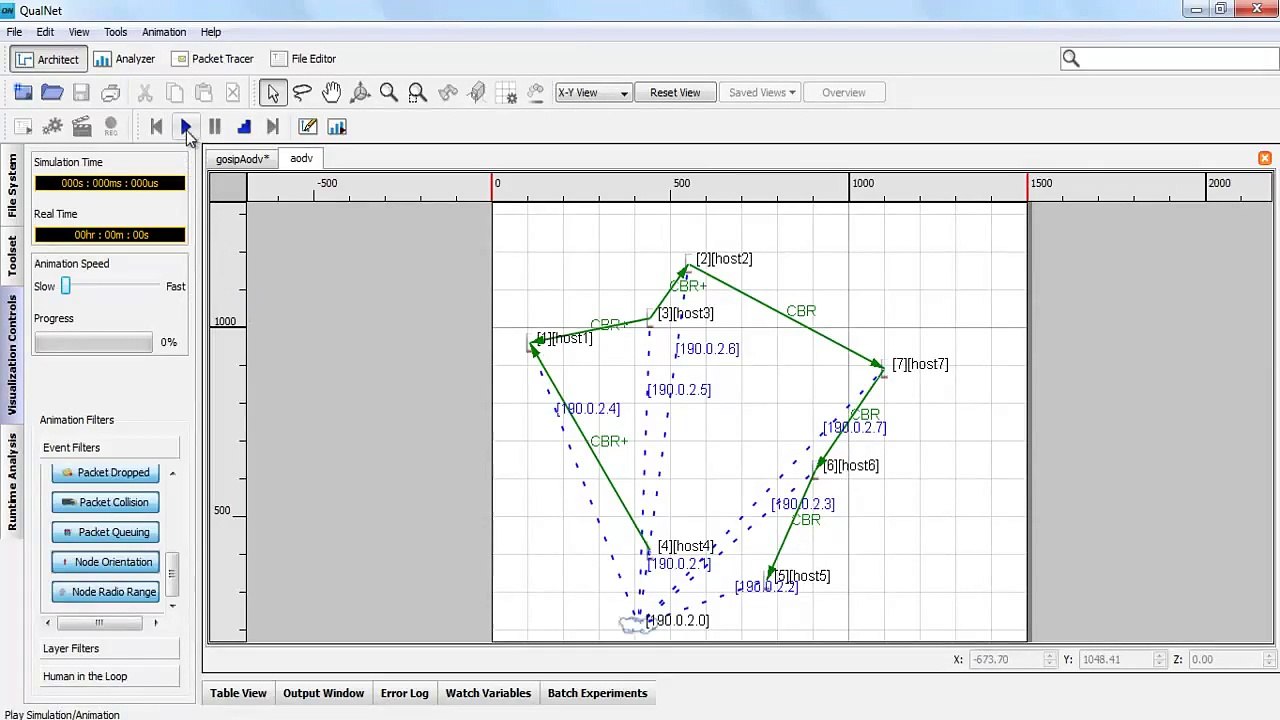Select the hand pan tool
Viewport: 1280px width, 720px height.
[x=331, y=93]
